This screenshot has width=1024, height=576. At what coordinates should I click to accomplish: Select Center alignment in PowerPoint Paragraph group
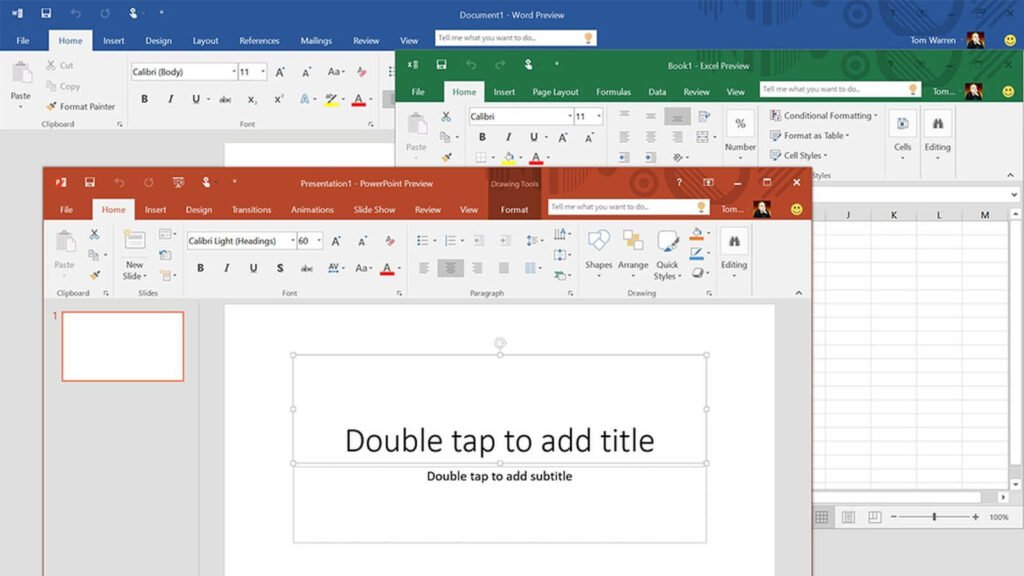pyautogui.click(x=451, y=268)
